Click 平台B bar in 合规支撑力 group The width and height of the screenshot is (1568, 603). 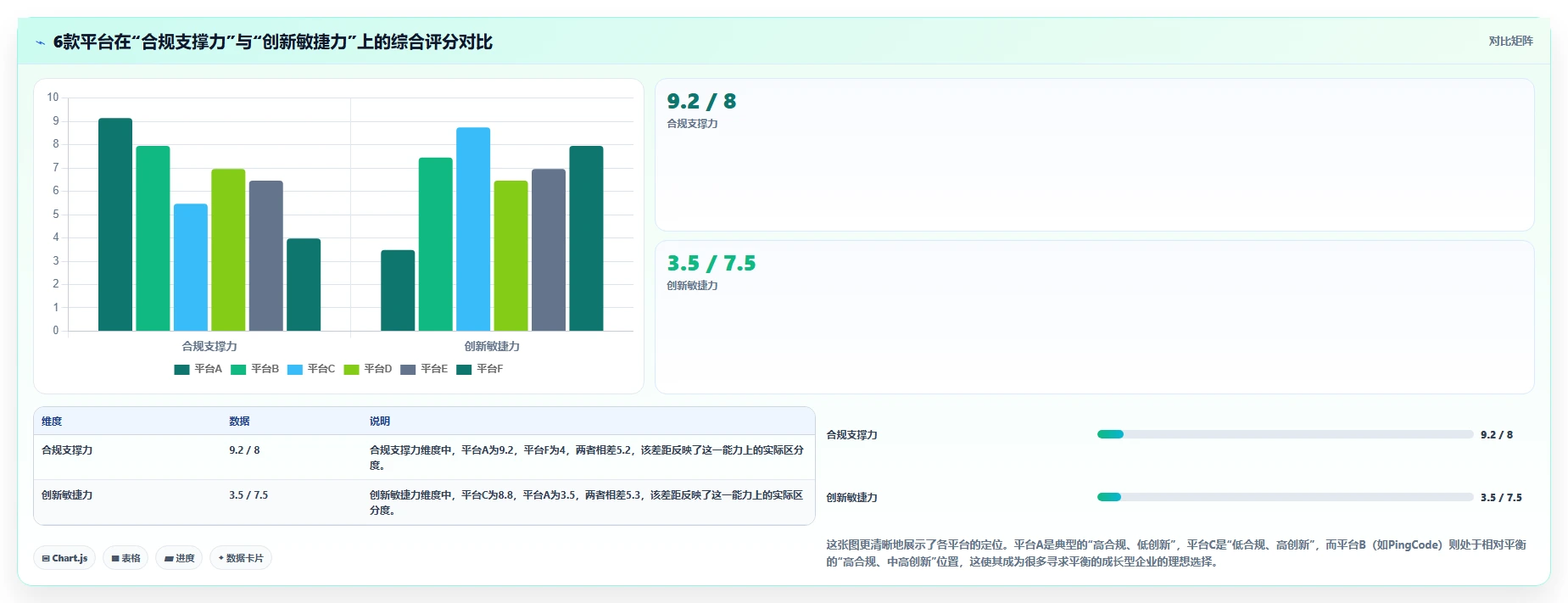coord(153,238)
